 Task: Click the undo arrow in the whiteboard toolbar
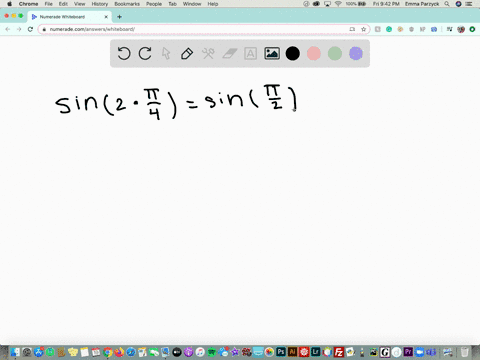coord(124,53)
